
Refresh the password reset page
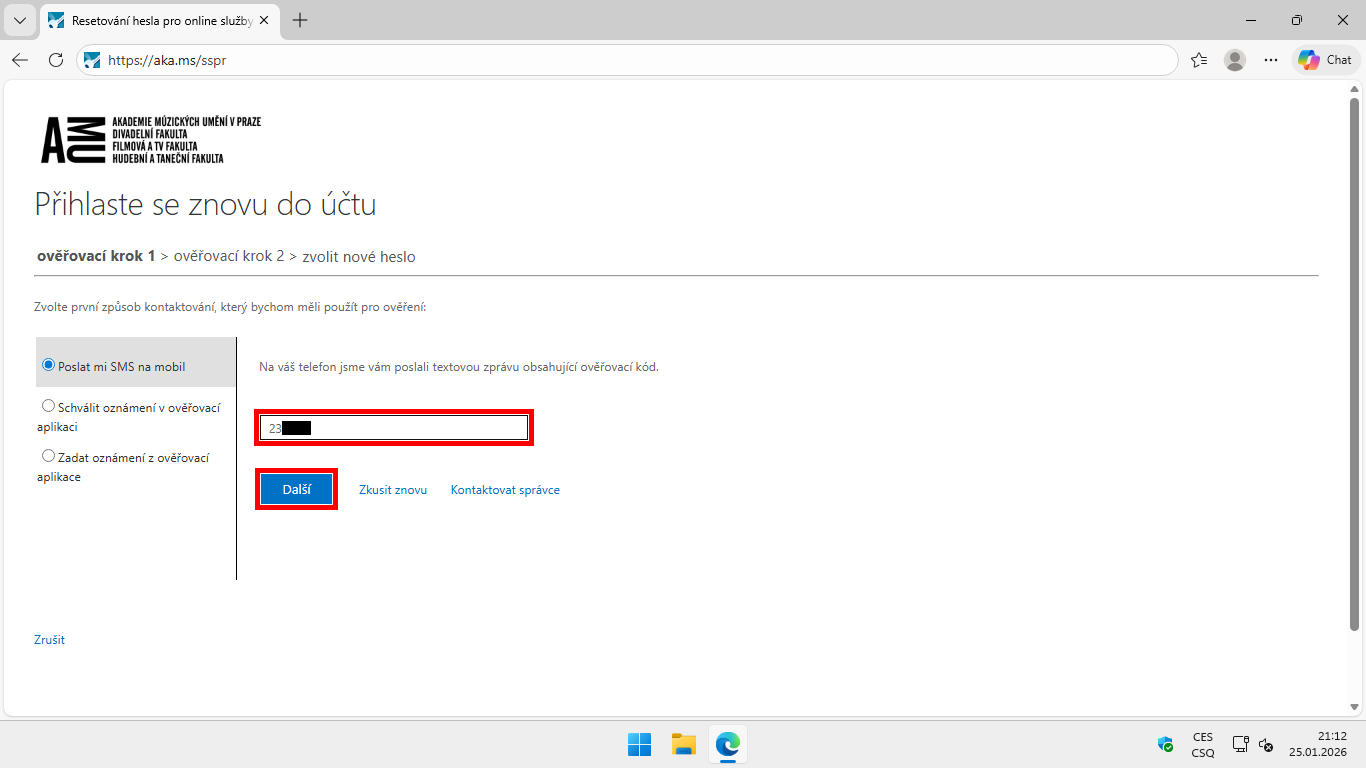point(56,60)
